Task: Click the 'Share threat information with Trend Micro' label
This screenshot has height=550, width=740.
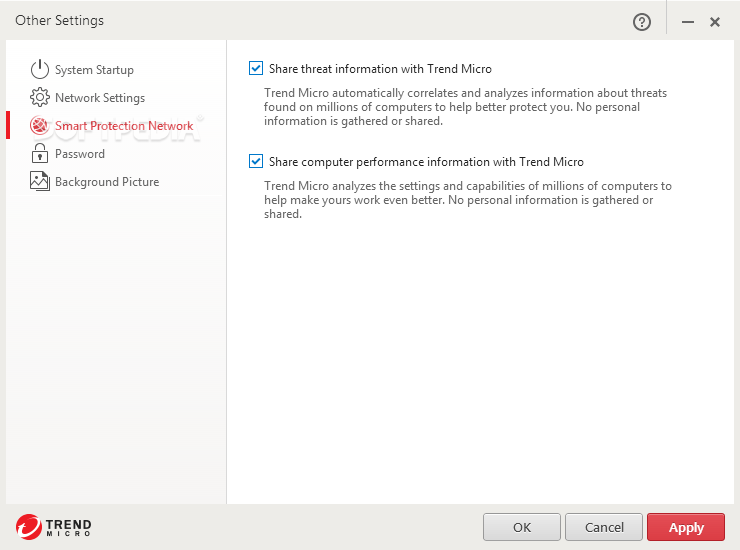Action: coord(380,69)
